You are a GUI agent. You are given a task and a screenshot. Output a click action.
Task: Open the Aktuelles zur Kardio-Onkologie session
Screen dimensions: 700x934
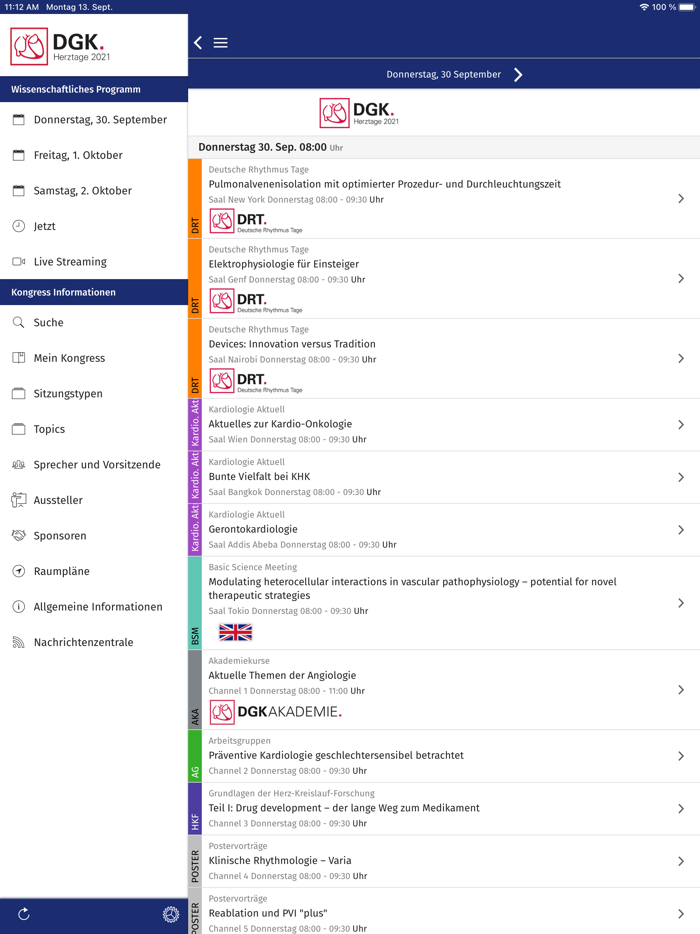280,424
